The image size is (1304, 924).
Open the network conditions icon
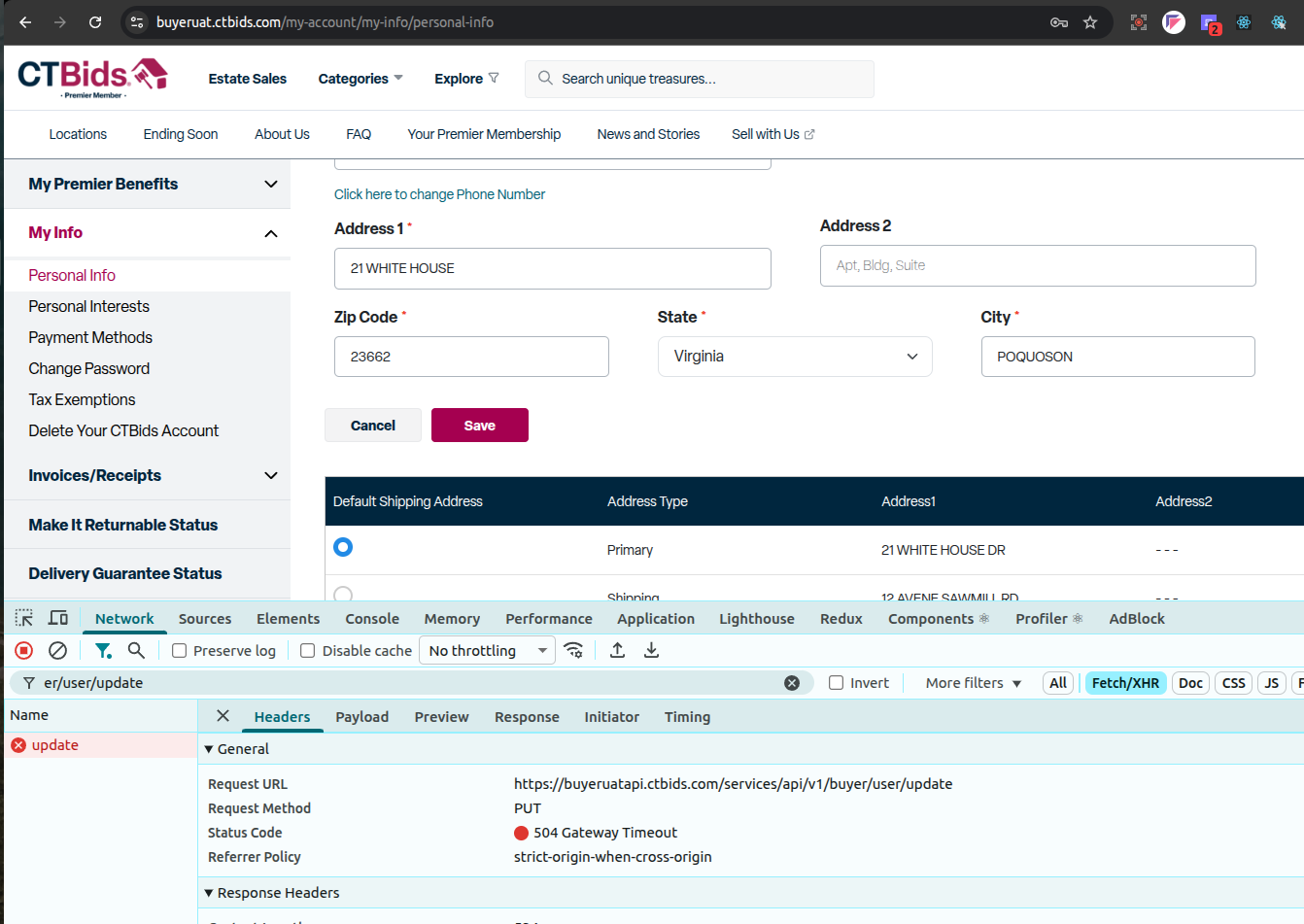574,651
